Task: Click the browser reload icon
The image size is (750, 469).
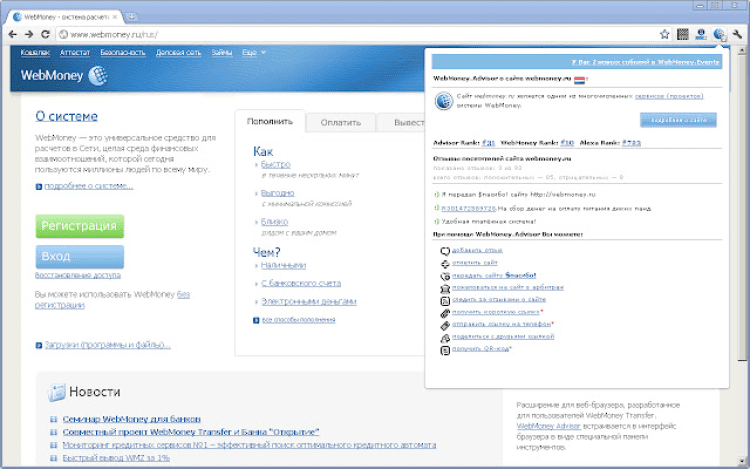Action: [x=45, y=34]
